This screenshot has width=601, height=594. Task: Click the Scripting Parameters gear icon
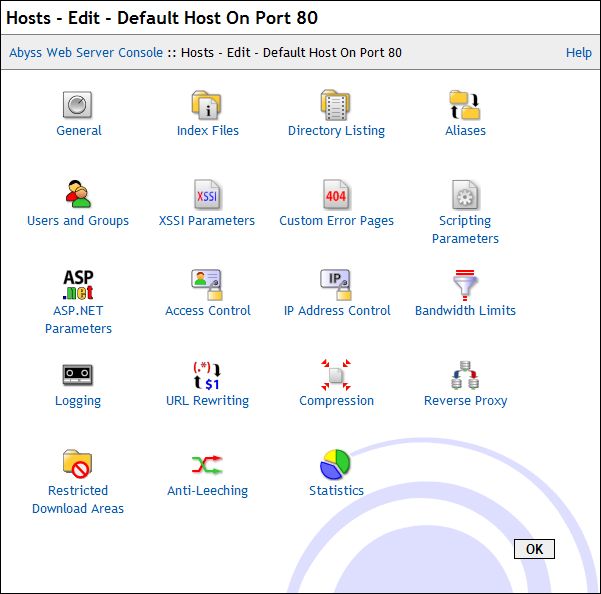[x=465, y=194]
